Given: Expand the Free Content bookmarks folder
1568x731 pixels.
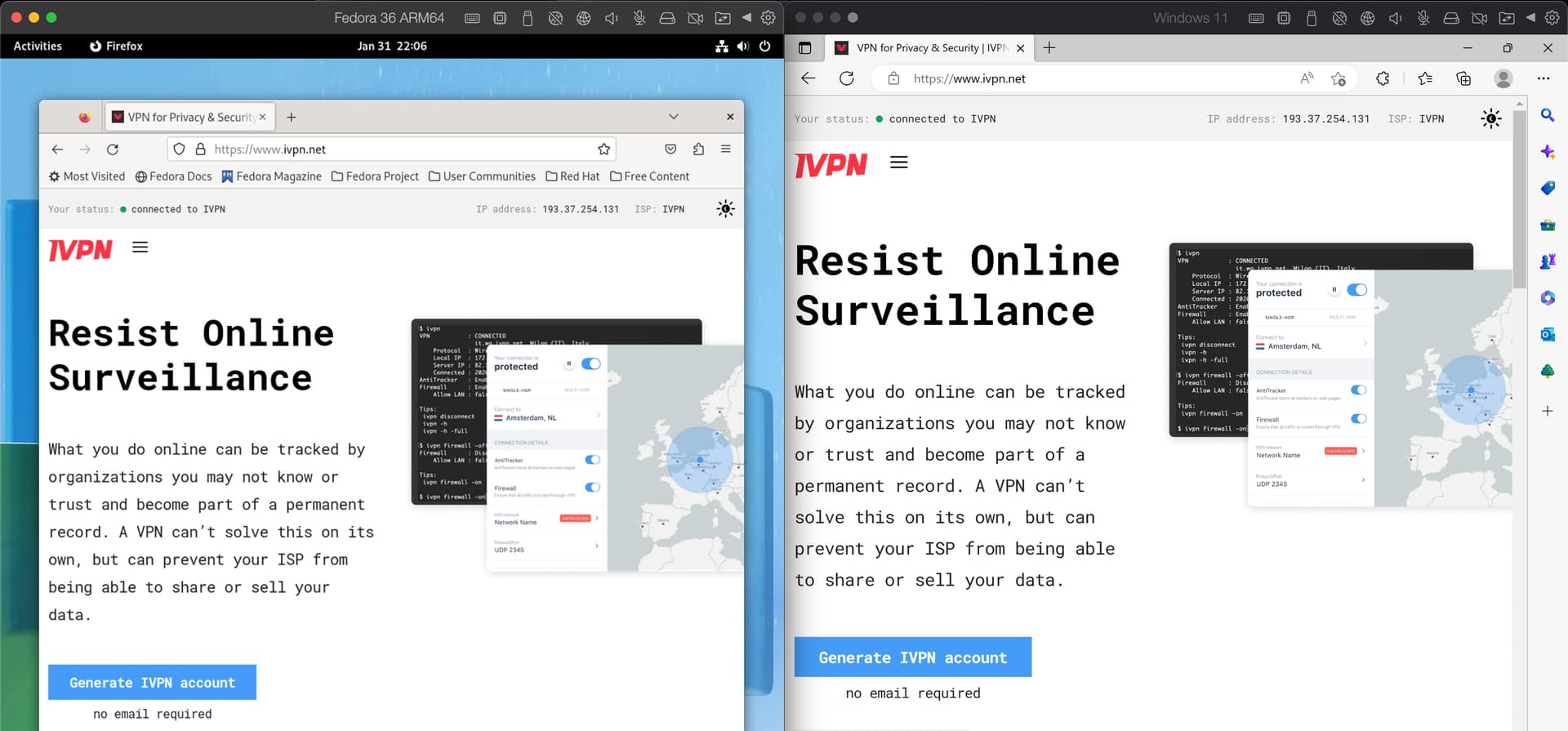Looking at the screenshot, I should [x=649, y=176].
